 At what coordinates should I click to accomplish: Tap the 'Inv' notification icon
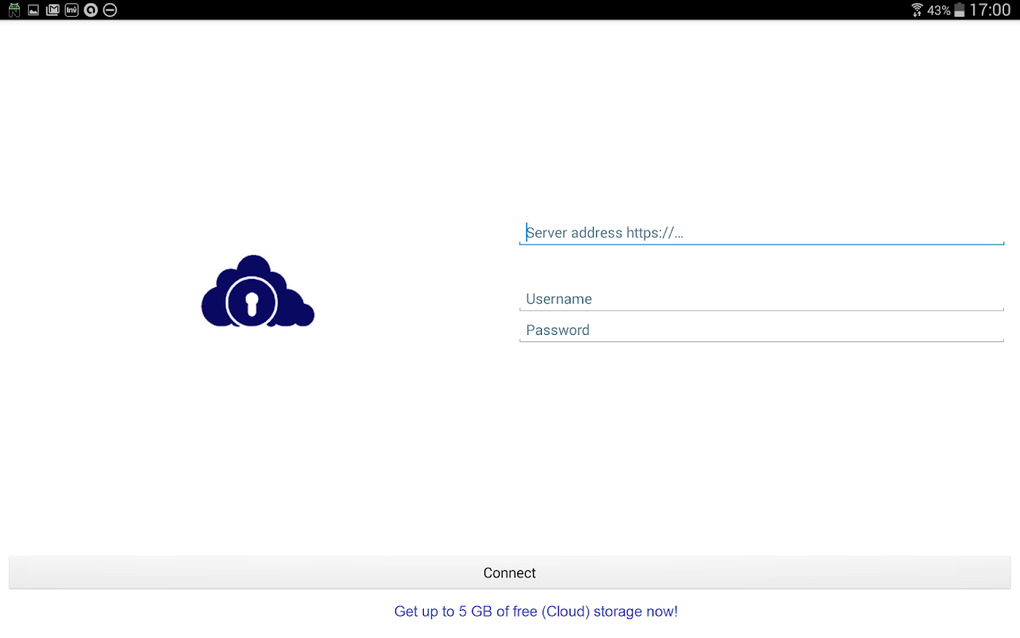pyautogui.click(x=72, y=10)
